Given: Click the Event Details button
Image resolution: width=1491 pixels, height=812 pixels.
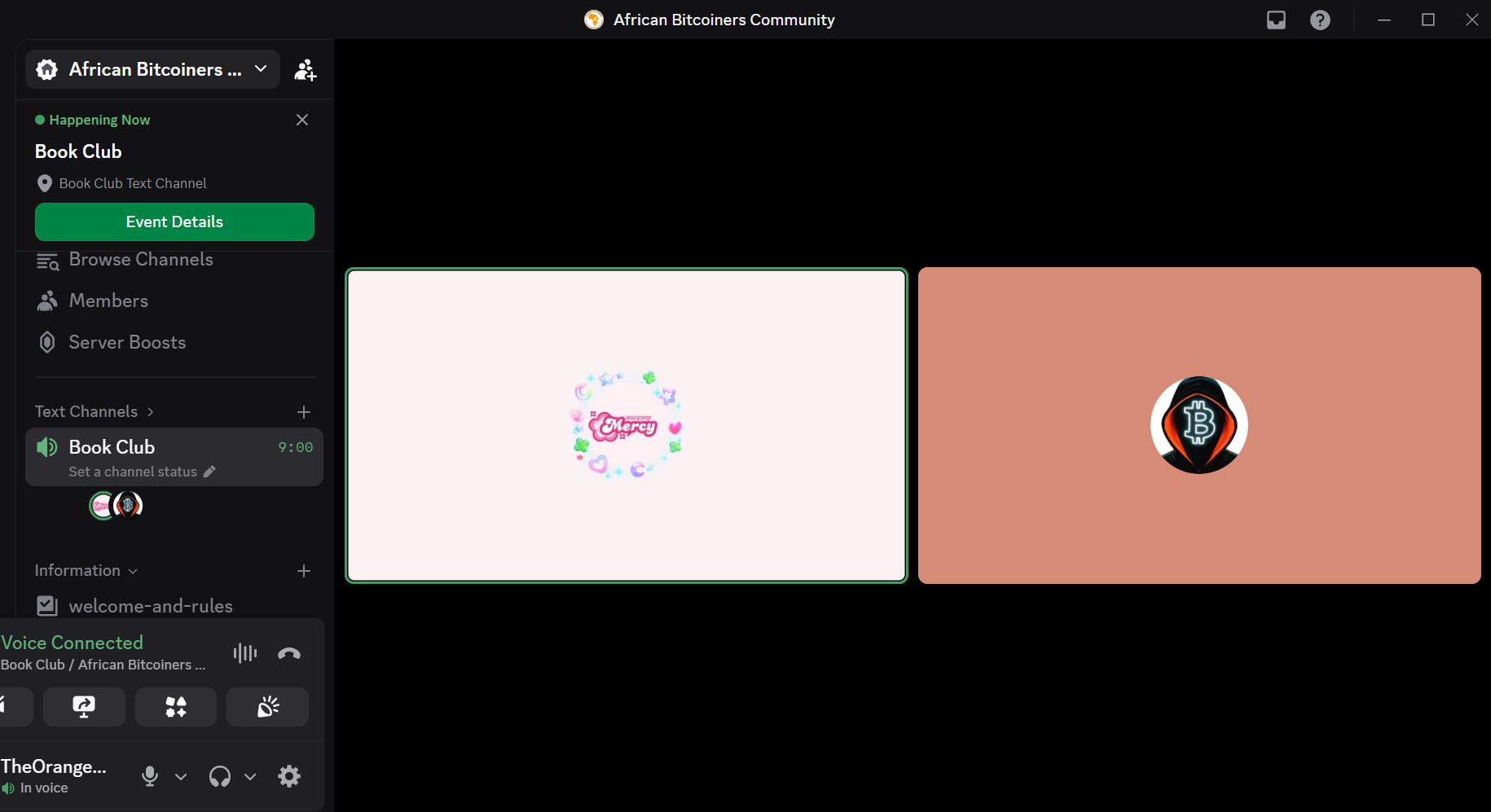Looking at the screenshot, I should coord(174,222).
